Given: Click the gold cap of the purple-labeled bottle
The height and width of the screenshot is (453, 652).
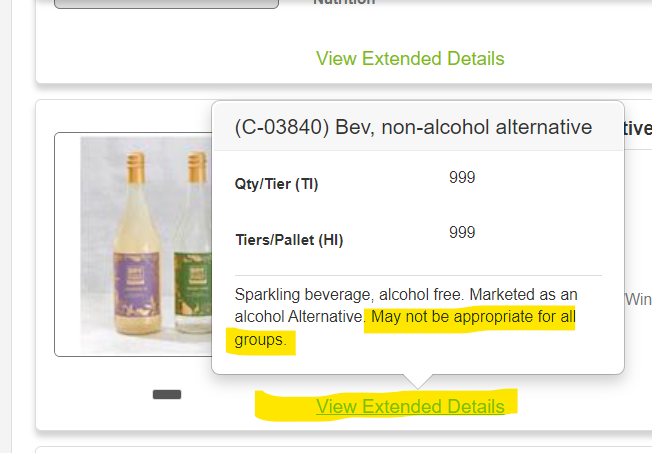Looking at the screenshot, I should point(135,162).
